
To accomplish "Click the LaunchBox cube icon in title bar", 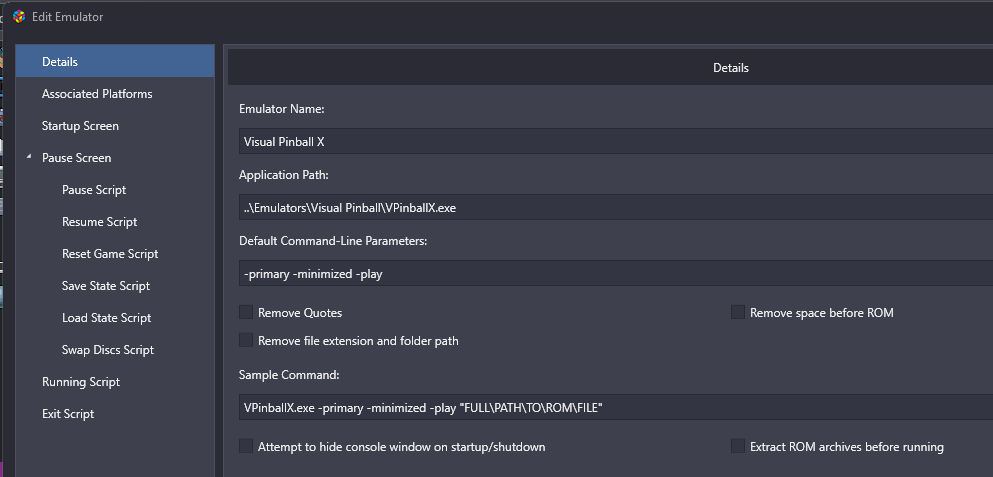I will (x=19, y=17).
